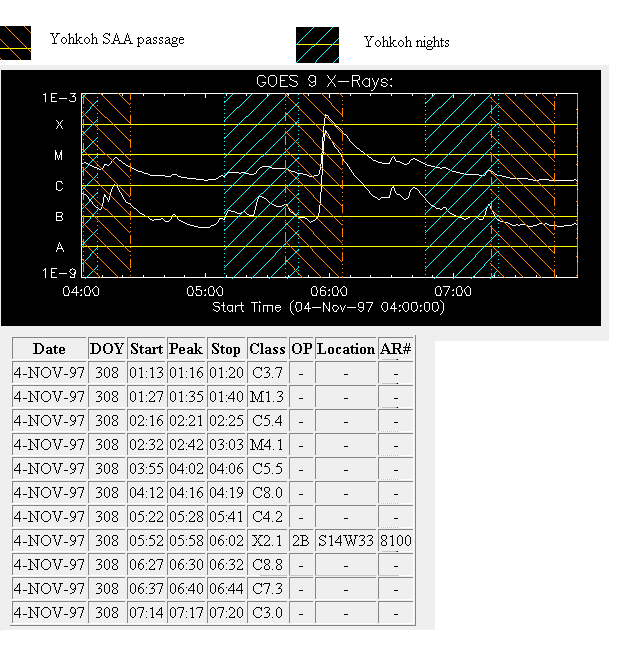This screenshot has height=669, width=619.
Task: Click the Location column header
Action: (345, 349)
